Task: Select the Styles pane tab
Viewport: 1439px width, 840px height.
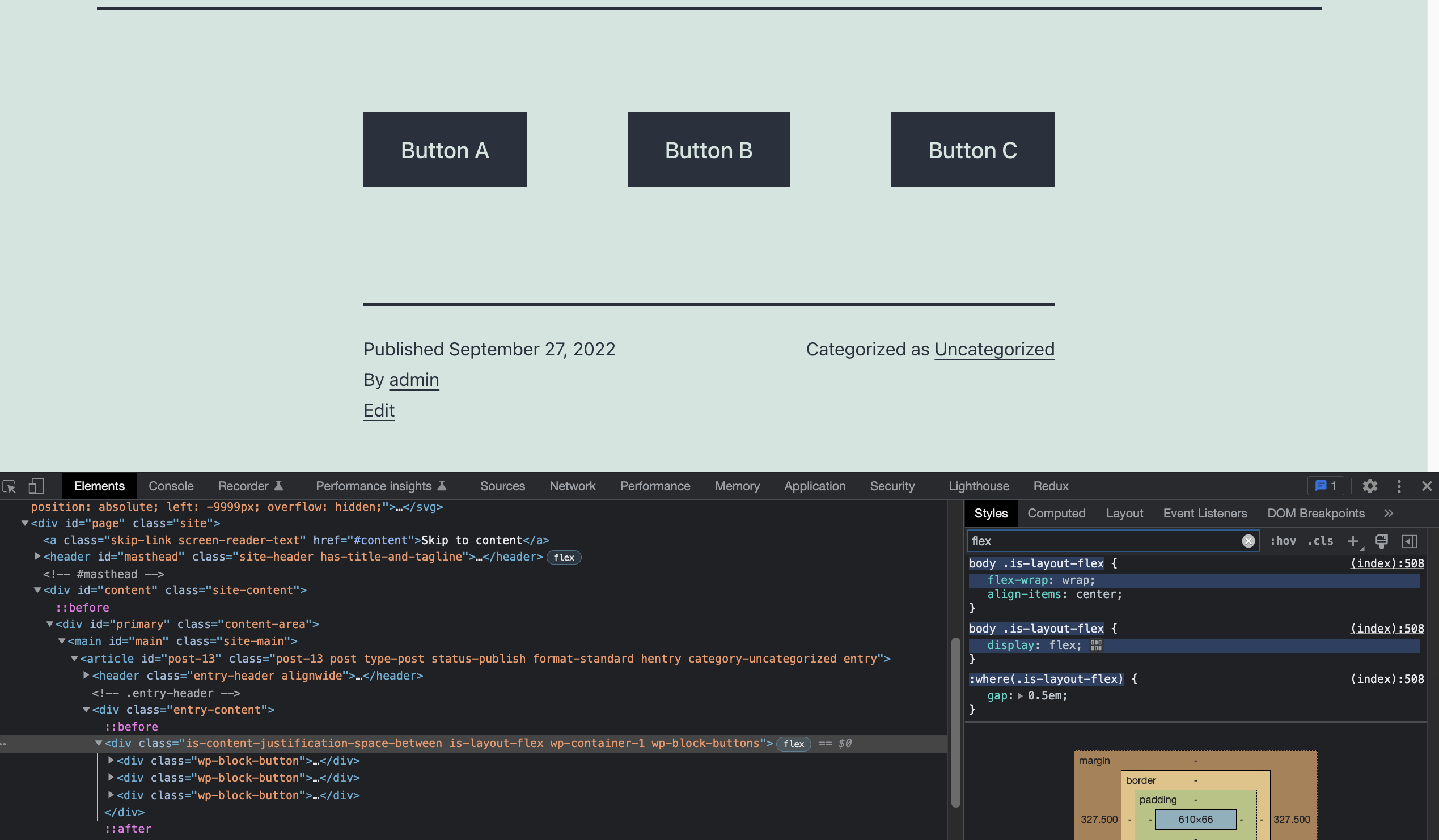Action: point(991,514)
